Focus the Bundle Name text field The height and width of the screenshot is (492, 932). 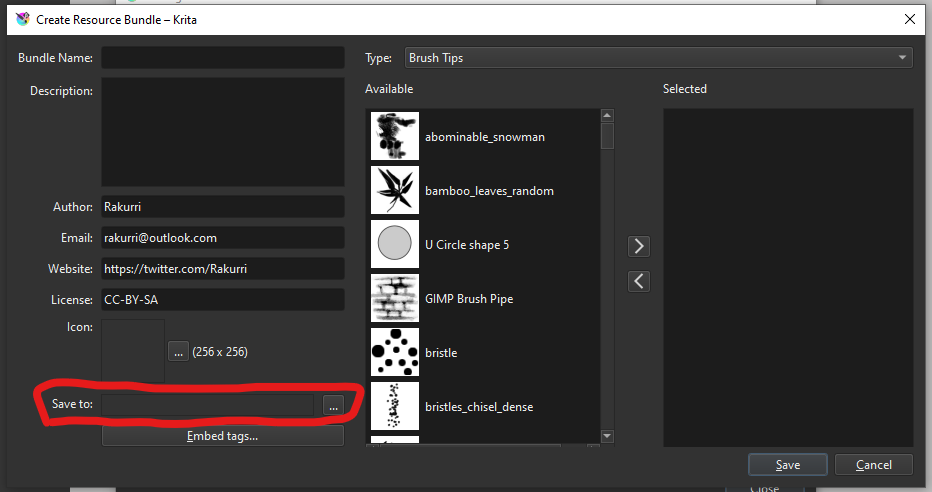coord(222,58)
